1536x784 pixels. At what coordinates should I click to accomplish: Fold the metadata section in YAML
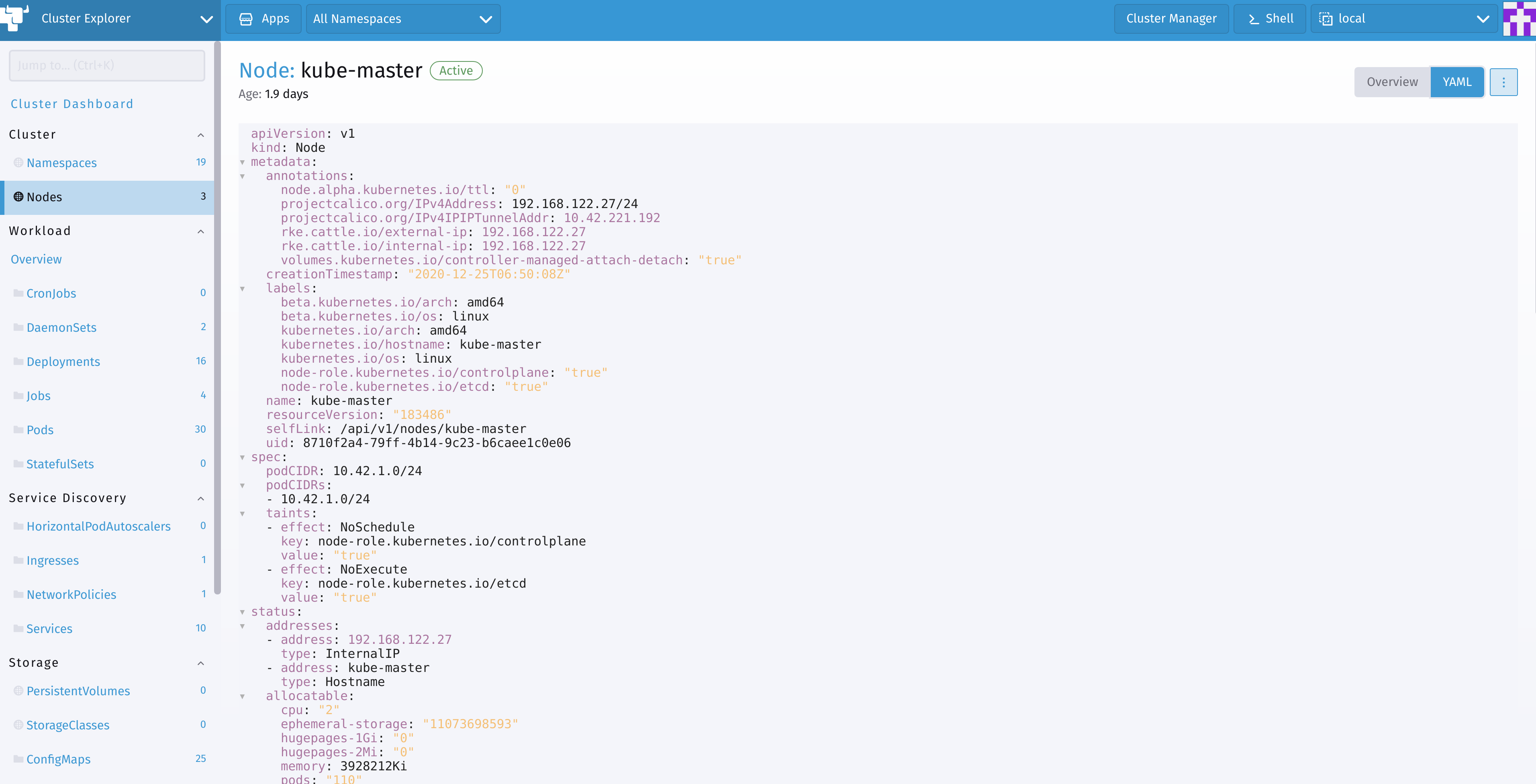click(x=243, y=162)
